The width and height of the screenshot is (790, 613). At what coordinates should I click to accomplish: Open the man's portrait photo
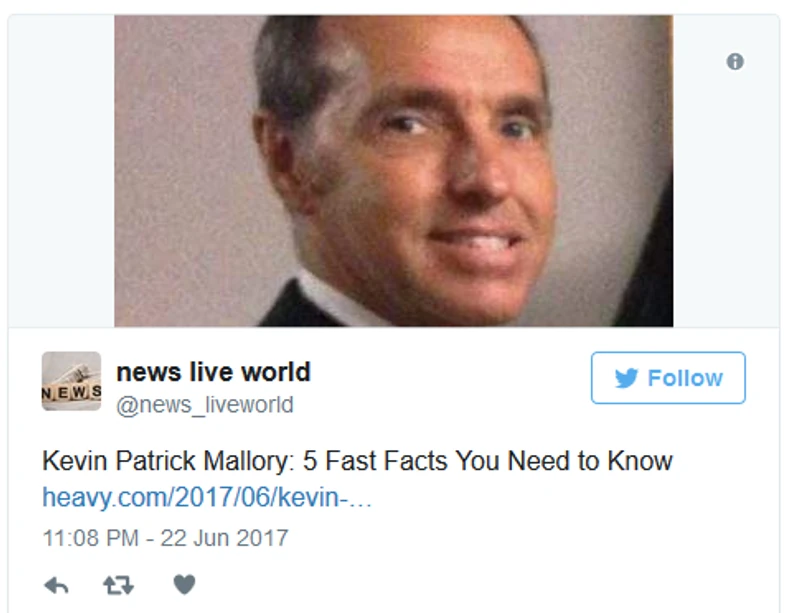(393, 171)
